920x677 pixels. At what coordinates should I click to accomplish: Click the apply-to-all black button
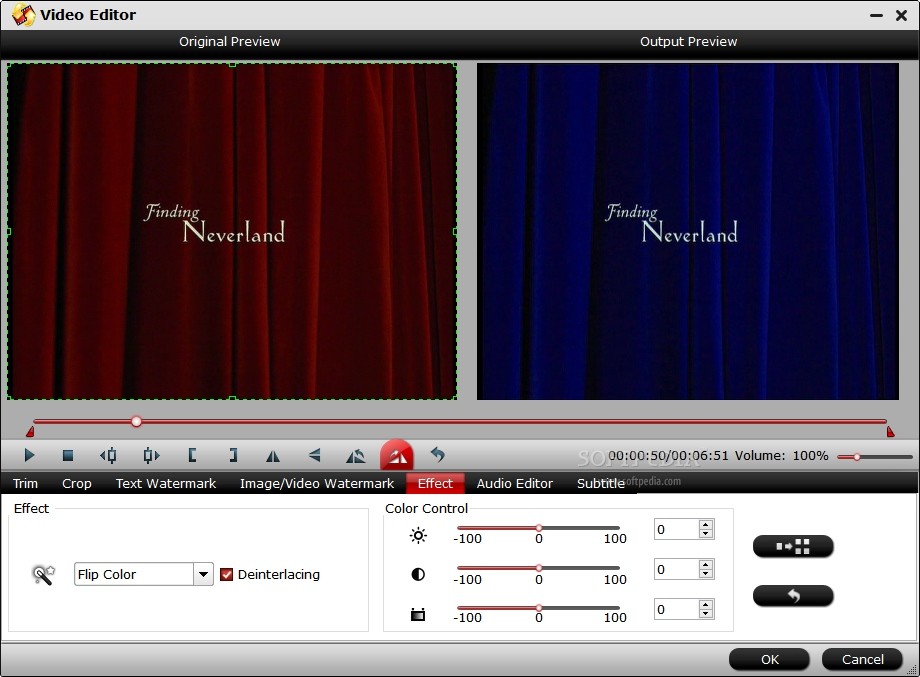[793, 546]
